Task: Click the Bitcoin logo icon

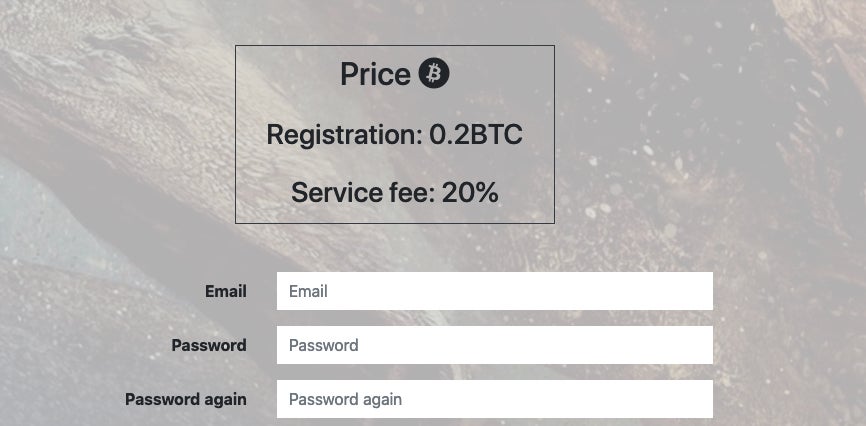Action: (x=435, y=73)
